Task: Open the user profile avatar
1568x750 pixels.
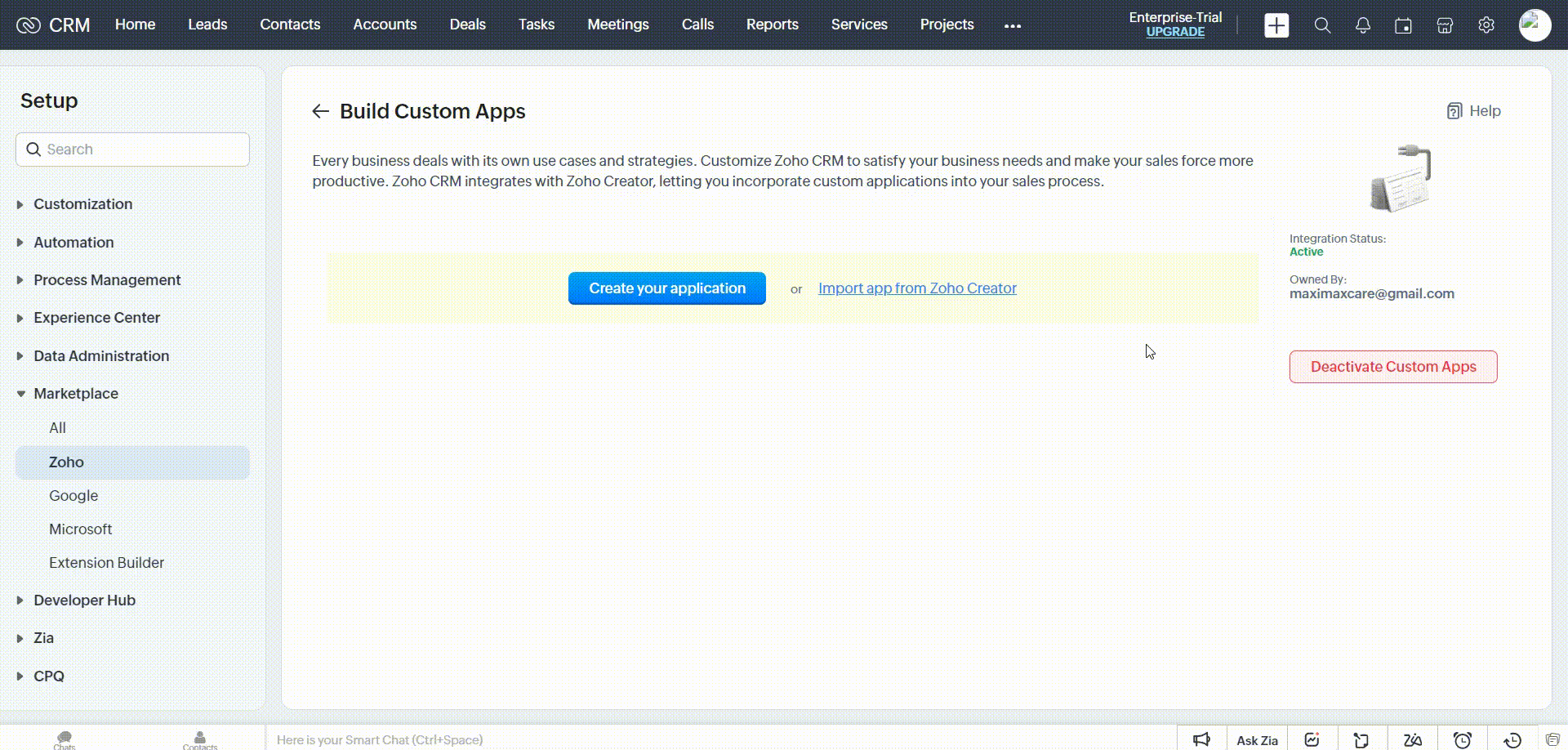Action: 1535,25
